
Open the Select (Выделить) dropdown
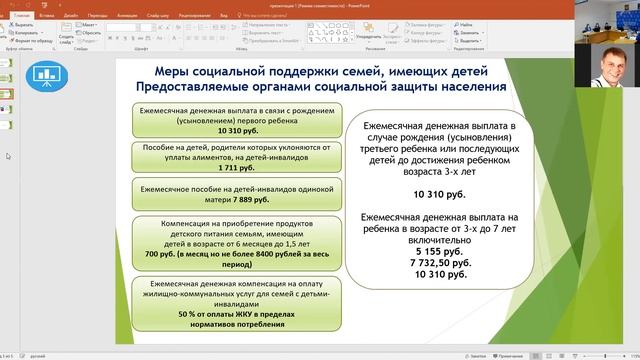pyautogui.click(x=468, y=40)
